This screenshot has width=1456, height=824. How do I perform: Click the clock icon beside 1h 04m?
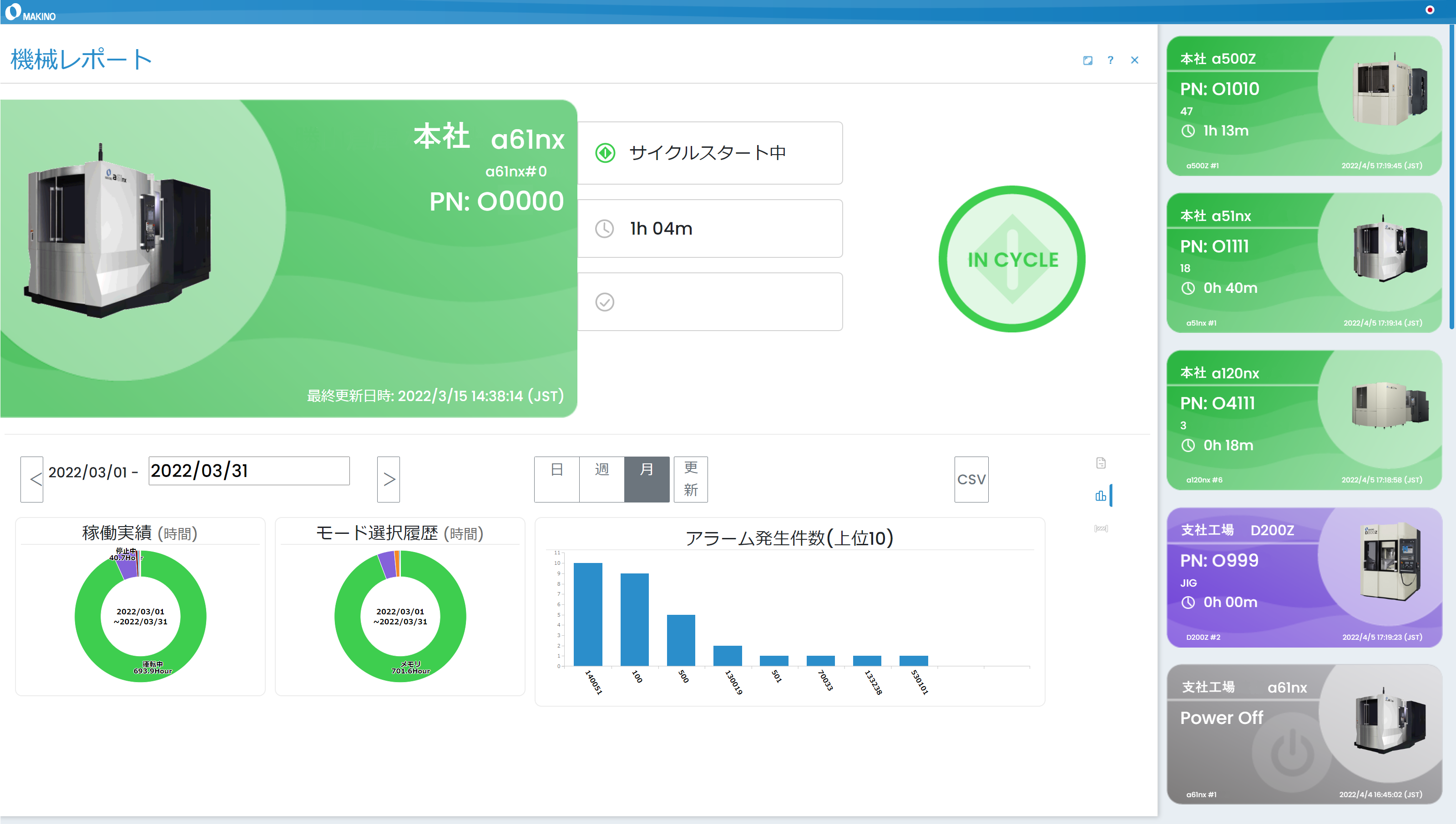click(x=605, y=229)
